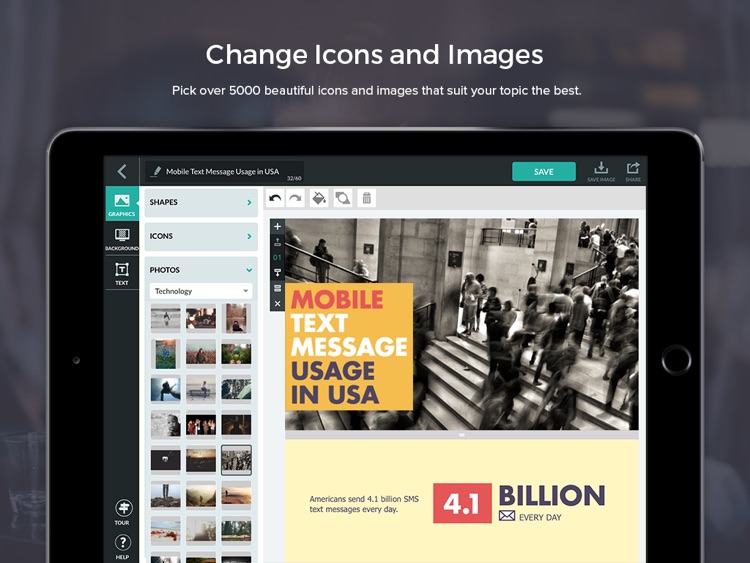Add a block with the plus icon

(x=277, y=226)
